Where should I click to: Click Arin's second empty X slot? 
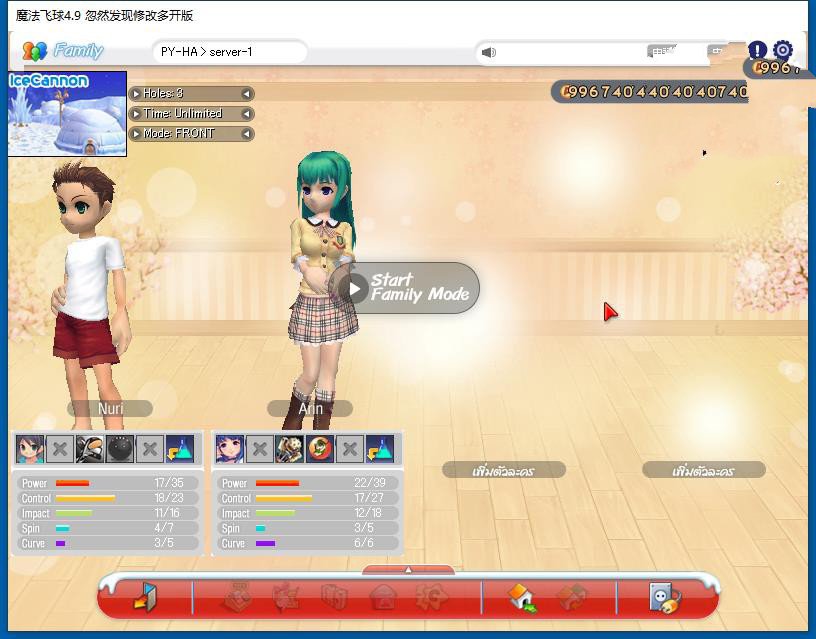tap(350, 449)
